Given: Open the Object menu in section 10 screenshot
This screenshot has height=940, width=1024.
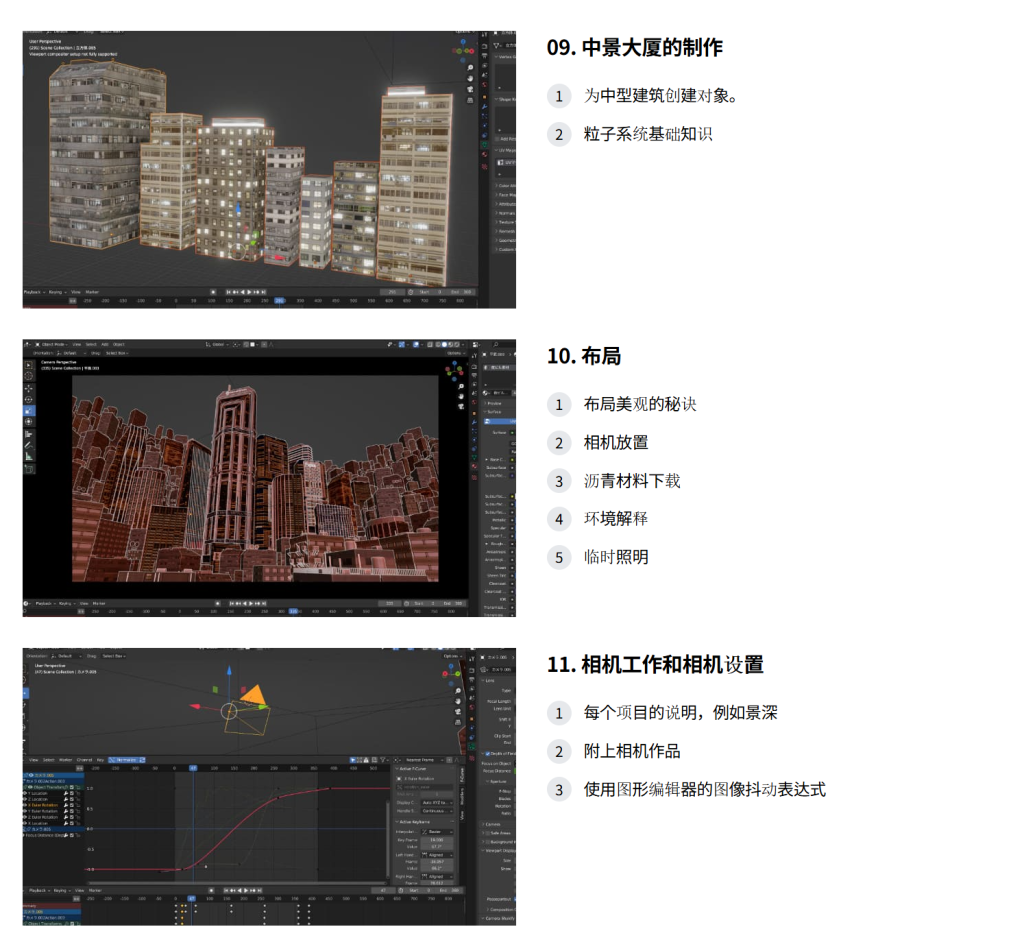Looking at the screenshot, I should click(118, 344).
